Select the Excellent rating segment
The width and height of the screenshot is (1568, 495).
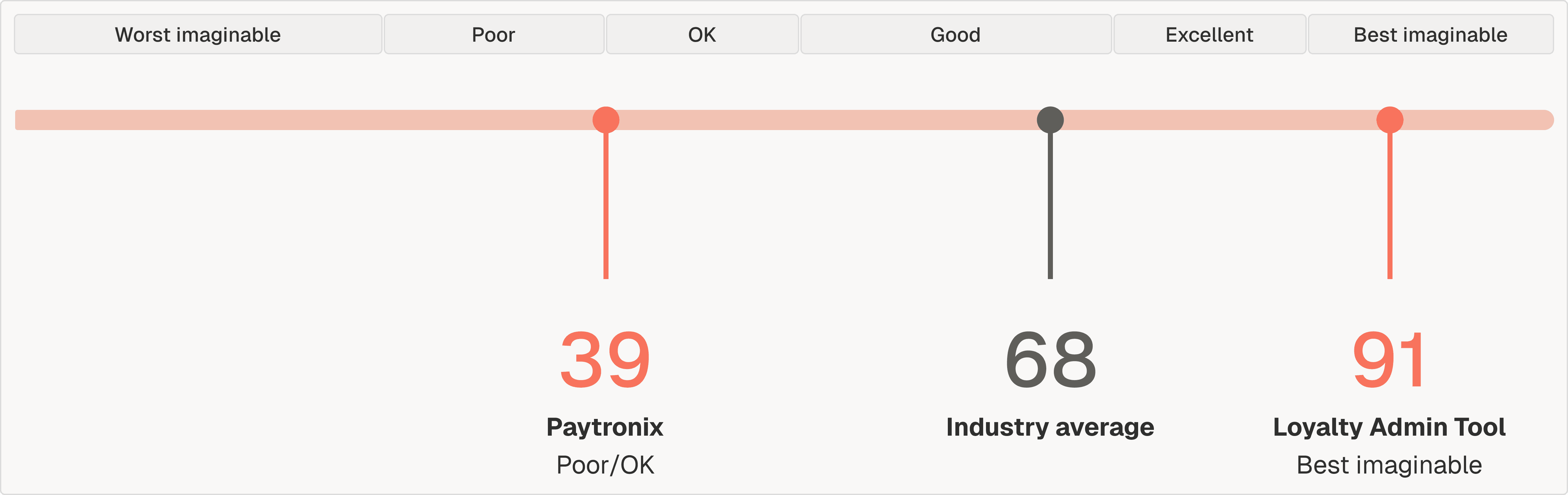pyautogui.click(x=1209, y=35)
